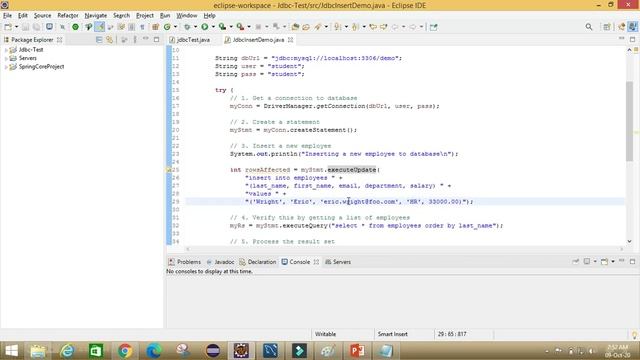This screenshot has width=640, height=360.
Task: Open the New file dropdown arrow
Action: point(16,27)
